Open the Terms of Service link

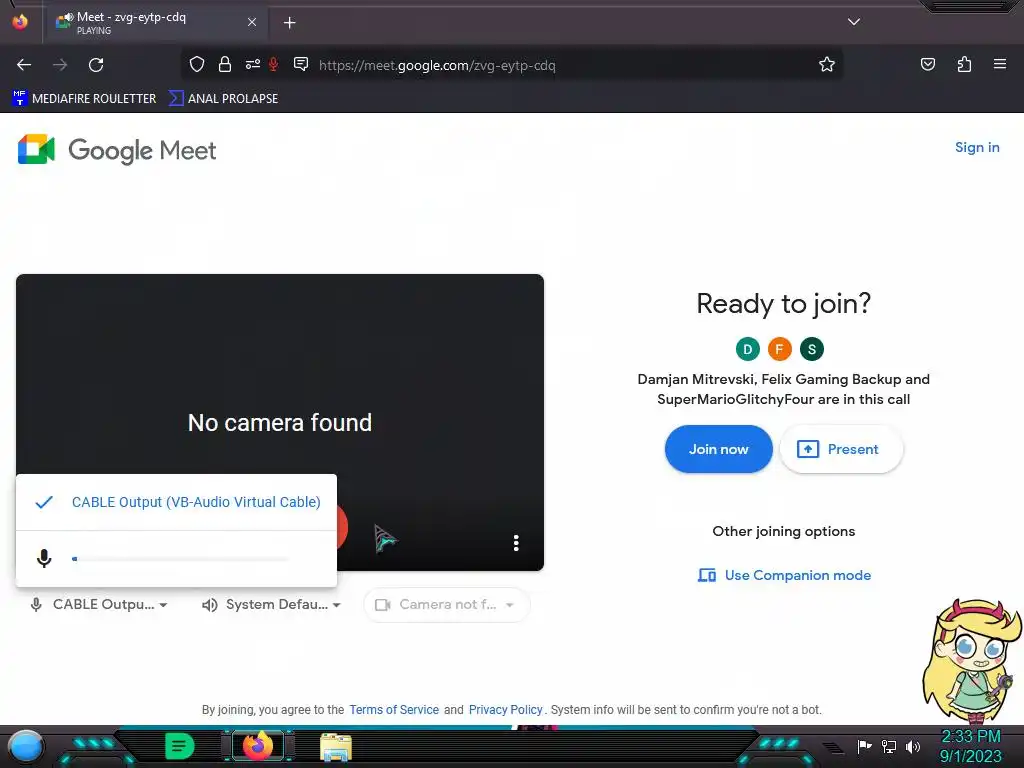pyautogui.click(x=394, y=710)
